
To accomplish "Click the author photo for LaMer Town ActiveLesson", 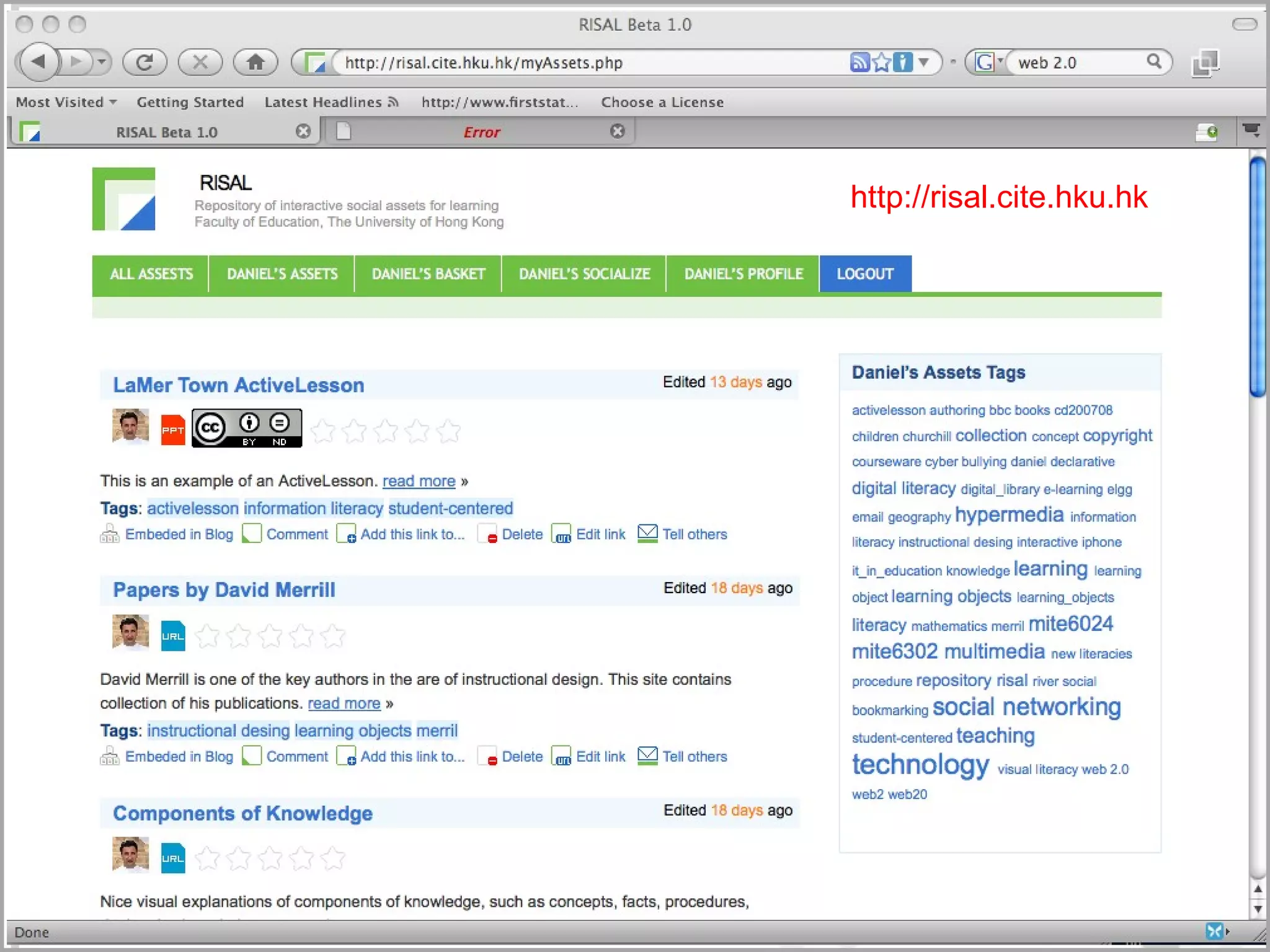I will tap(130, 426).
